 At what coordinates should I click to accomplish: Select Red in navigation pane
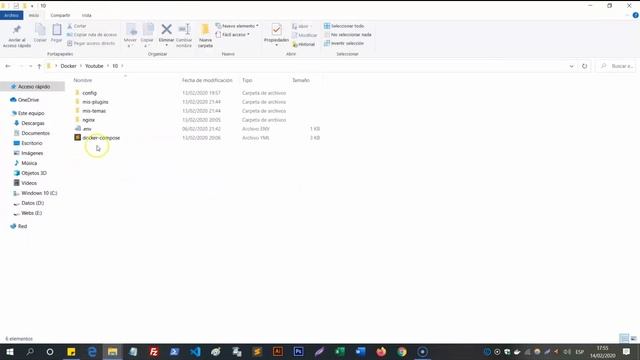coord(22,226)
